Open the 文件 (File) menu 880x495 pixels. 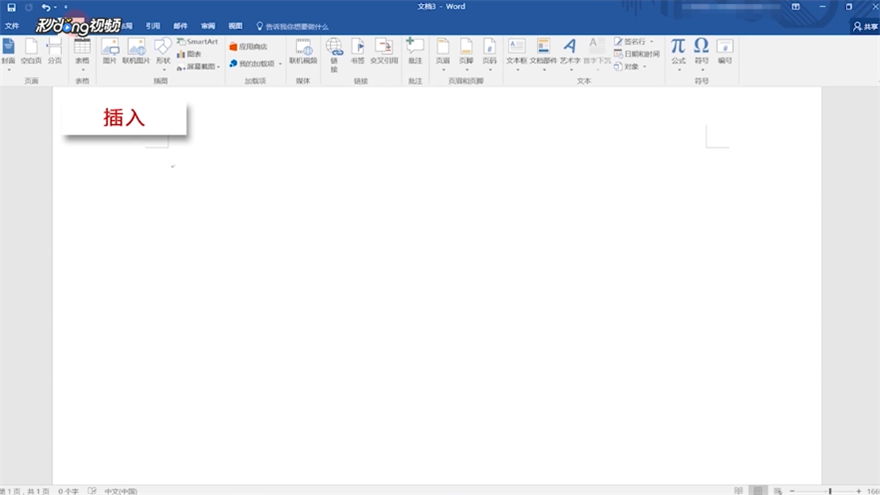(x=12, y=26)
